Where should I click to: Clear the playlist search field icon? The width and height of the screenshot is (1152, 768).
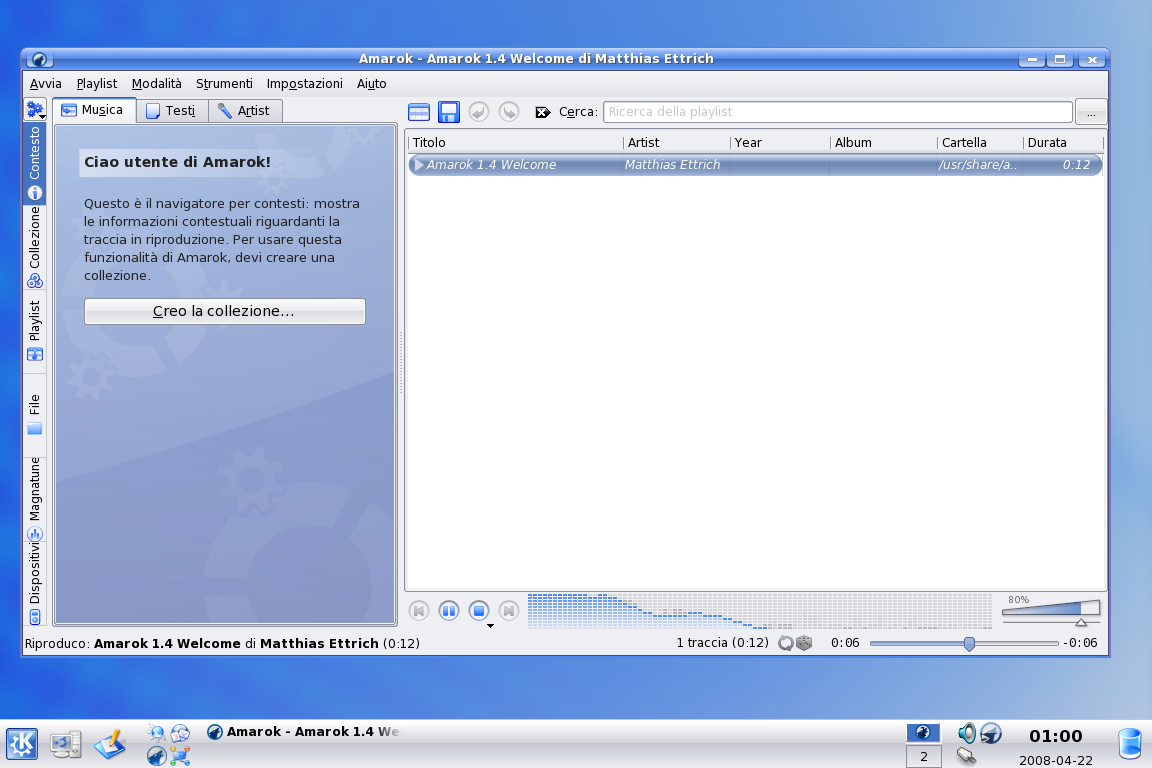pos(543,112)
